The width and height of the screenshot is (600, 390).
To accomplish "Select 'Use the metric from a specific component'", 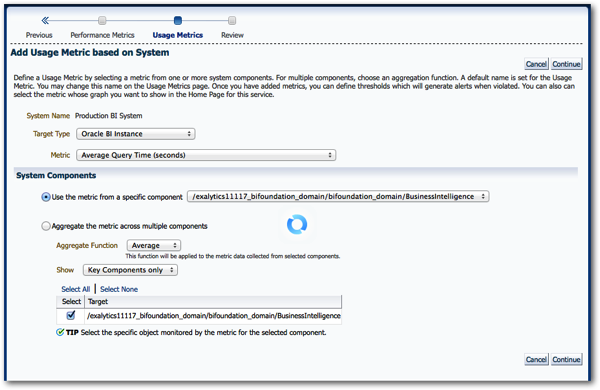I will point(46,197).
